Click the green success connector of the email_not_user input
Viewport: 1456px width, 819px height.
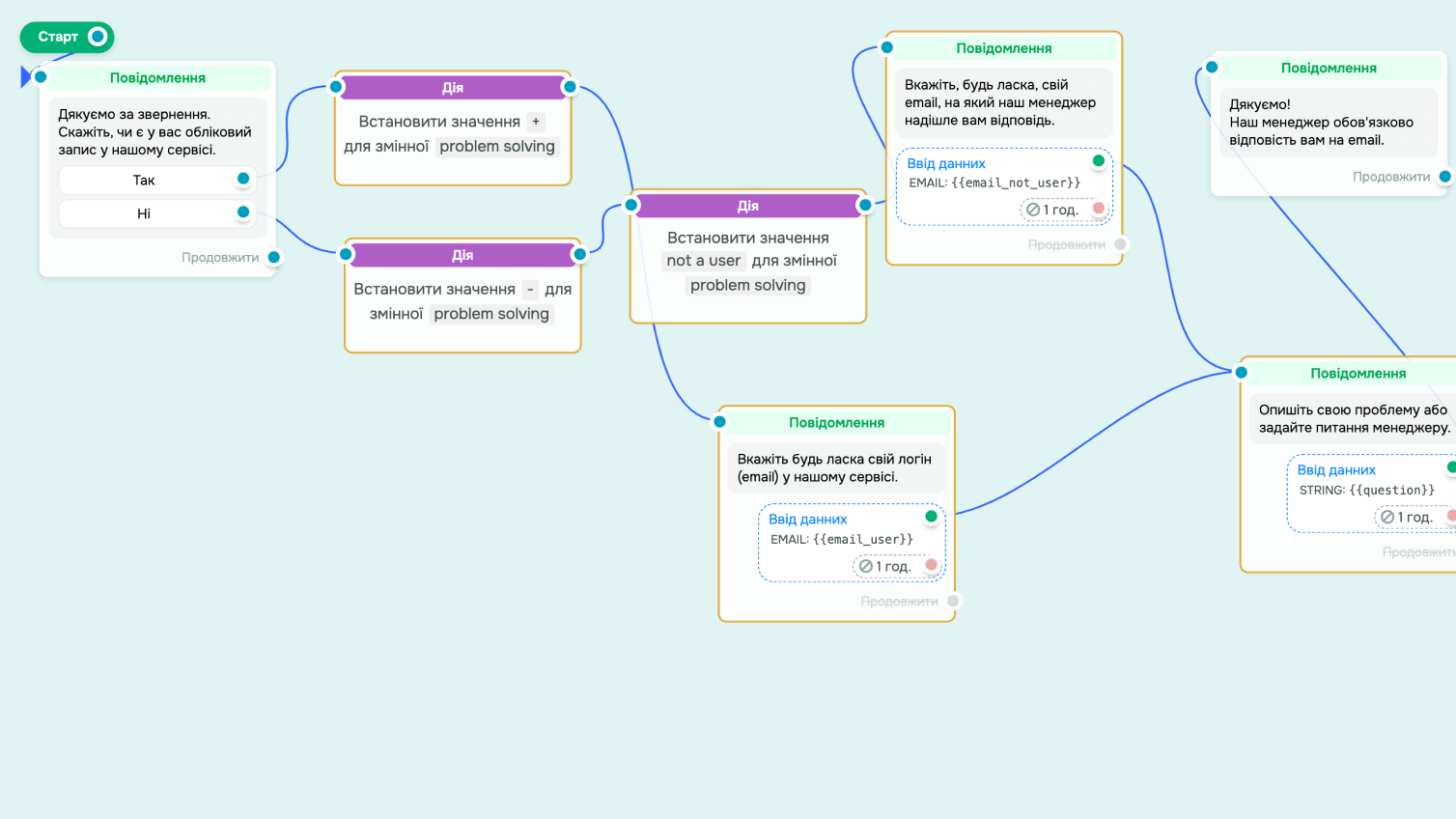[1099, 160]
